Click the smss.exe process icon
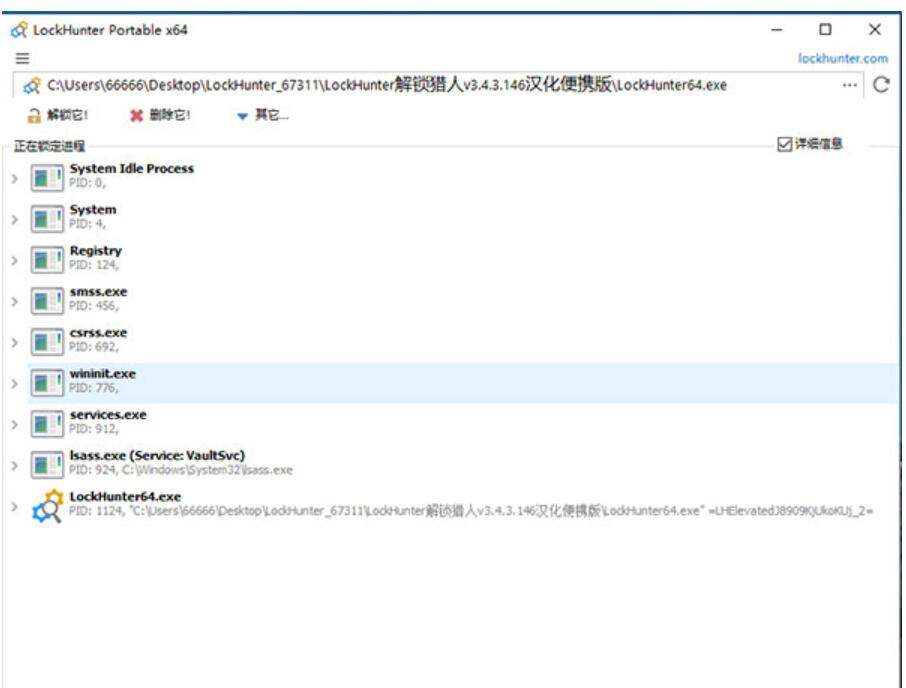906x688 pixels. click(x=47, y=300)
